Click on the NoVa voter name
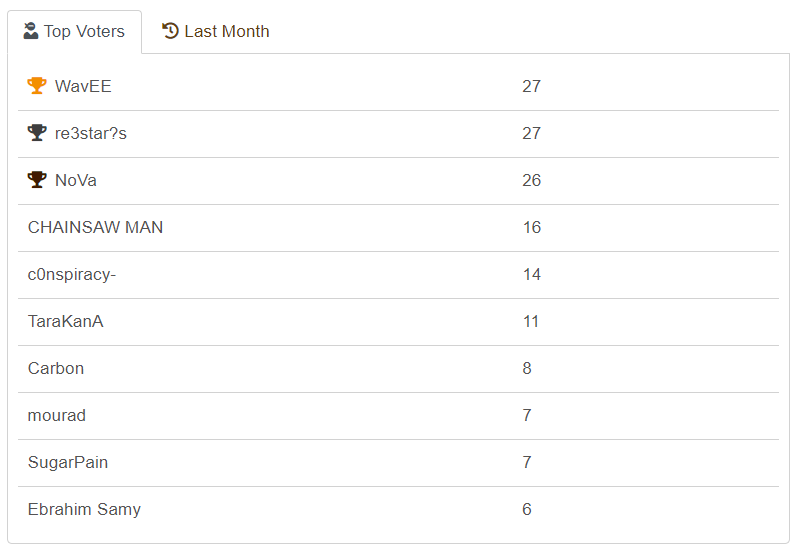 pyautogui.click(x=76, y=180)
